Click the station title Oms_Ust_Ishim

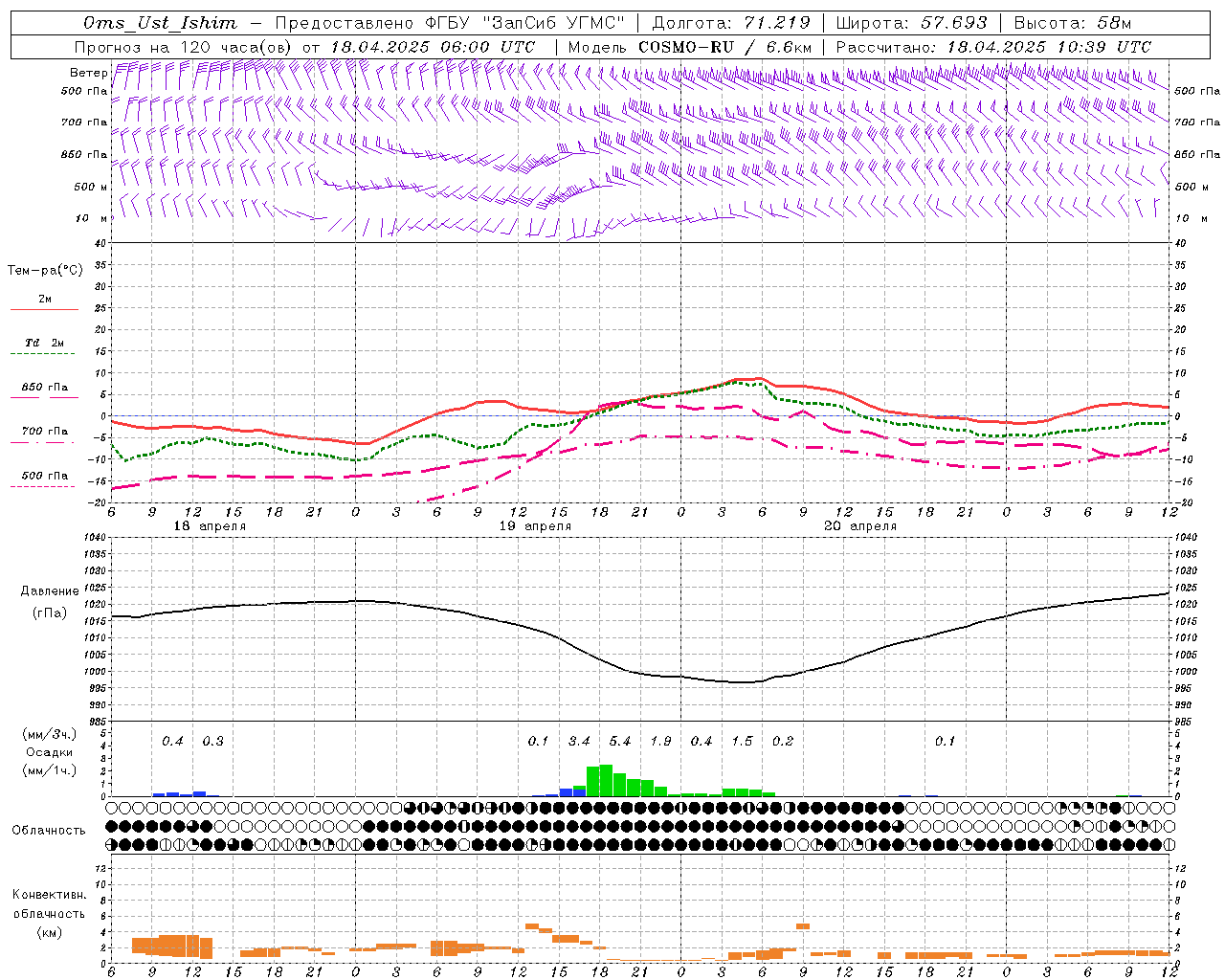point(160,23)
